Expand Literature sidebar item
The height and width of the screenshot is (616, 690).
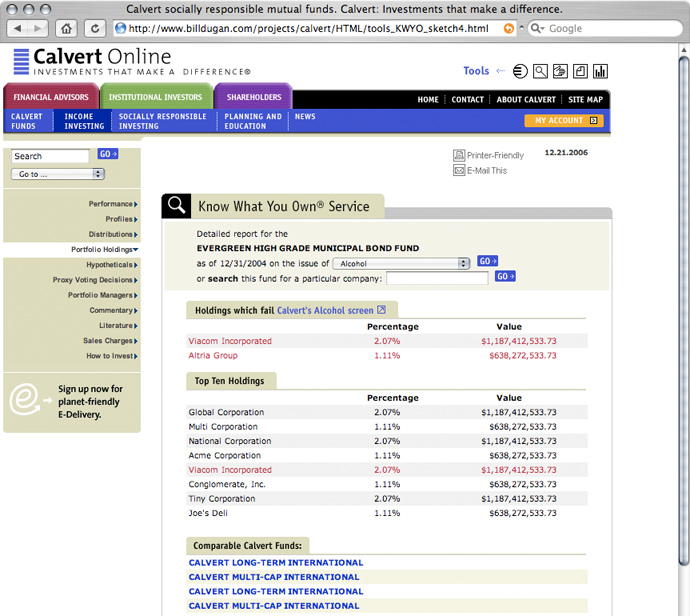[x=118, y=326]
